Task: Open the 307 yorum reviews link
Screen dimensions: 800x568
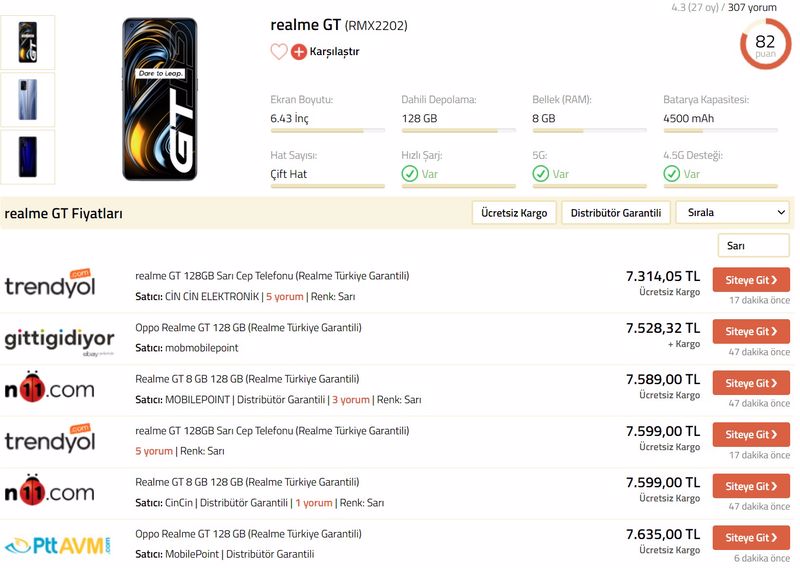Action: 752,7
